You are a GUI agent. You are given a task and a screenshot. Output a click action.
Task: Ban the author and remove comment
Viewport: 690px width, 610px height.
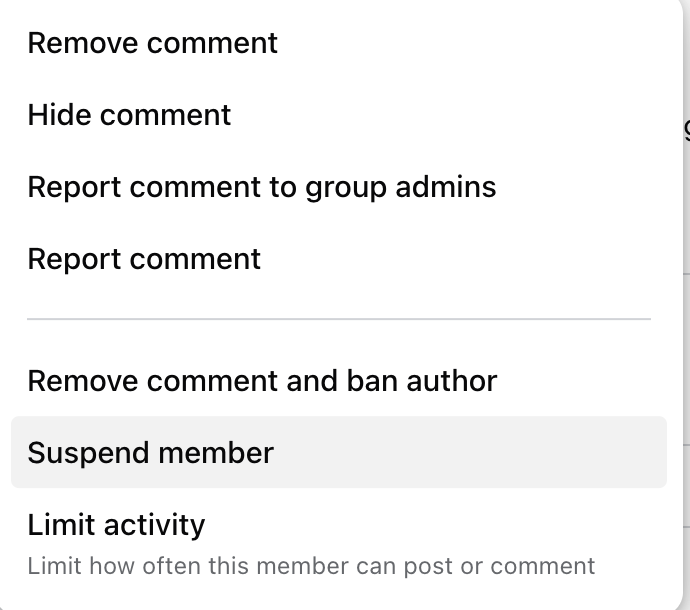pyautogui.click(x=262, y=381)
